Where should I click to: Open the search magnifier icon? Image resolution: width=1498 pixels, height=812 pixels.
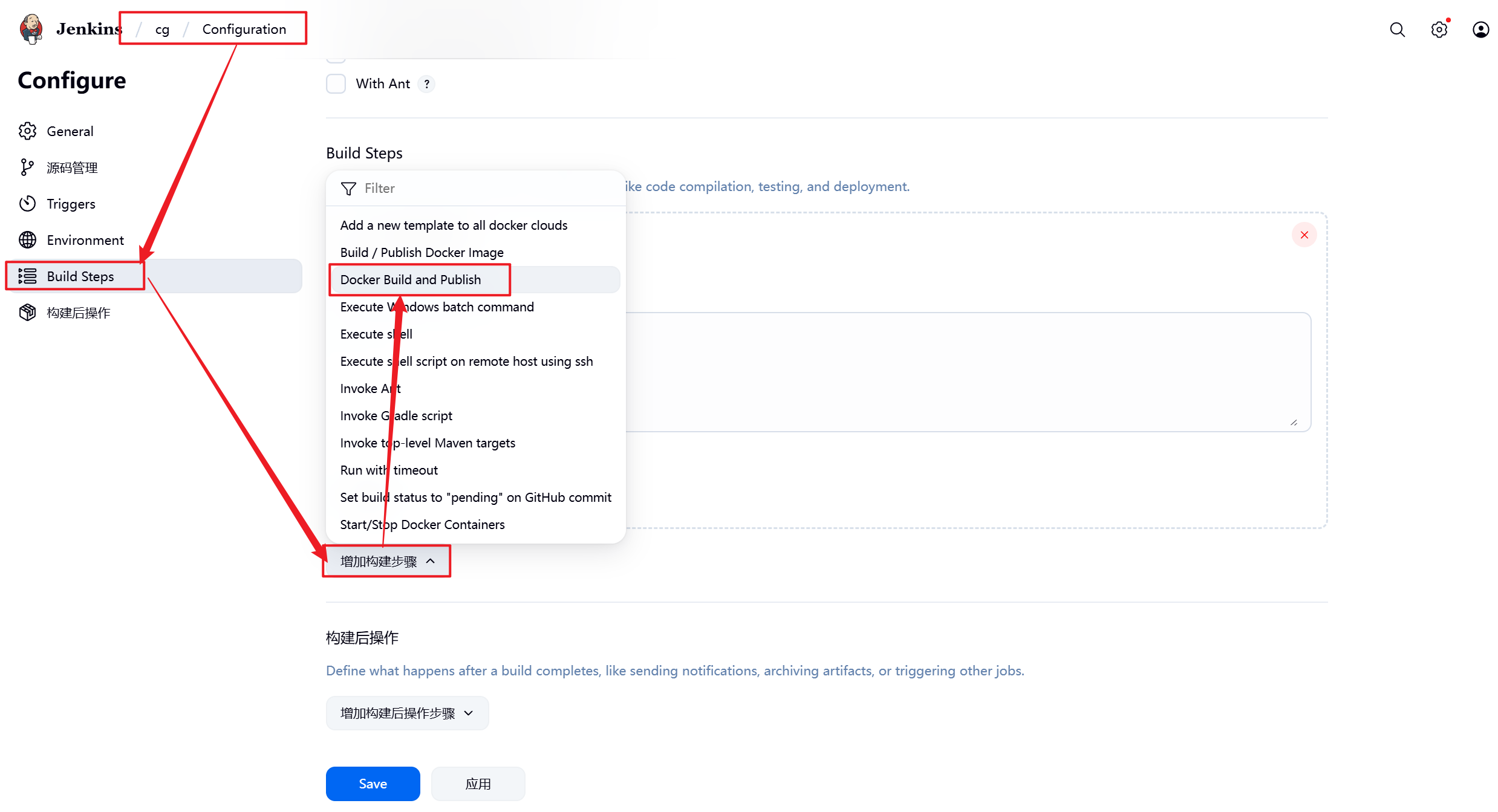(x=1397, y=30)
